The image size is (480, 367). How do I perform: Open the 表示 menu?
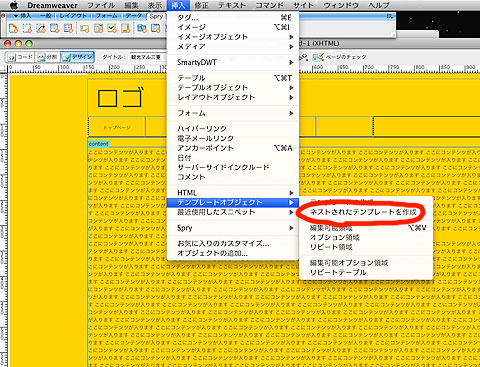tap(155, 5)
